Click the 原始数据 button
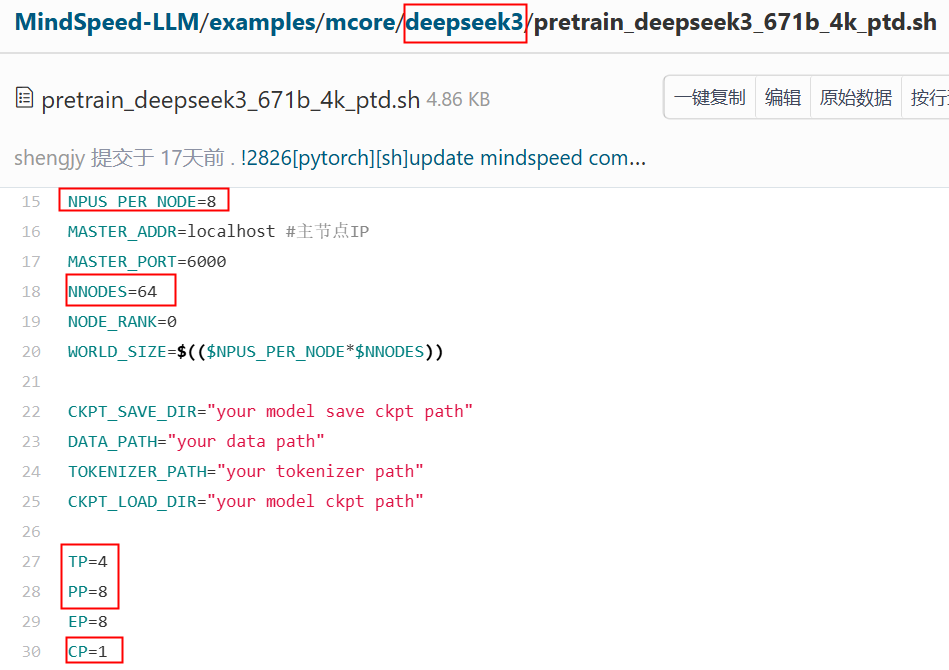 tap(856, 97)
